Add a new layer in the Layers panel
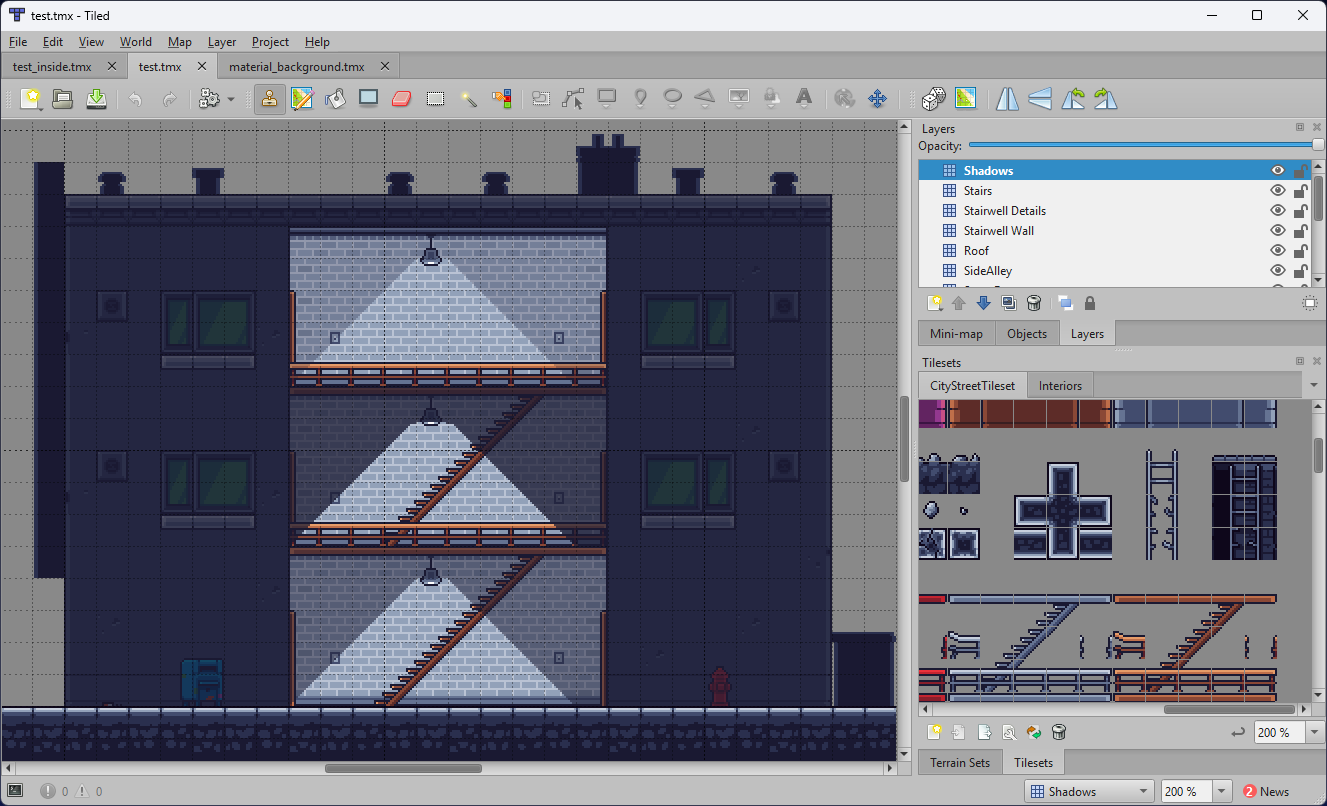The width and height of the screenshot is (1327, 806). click(935, 302)
